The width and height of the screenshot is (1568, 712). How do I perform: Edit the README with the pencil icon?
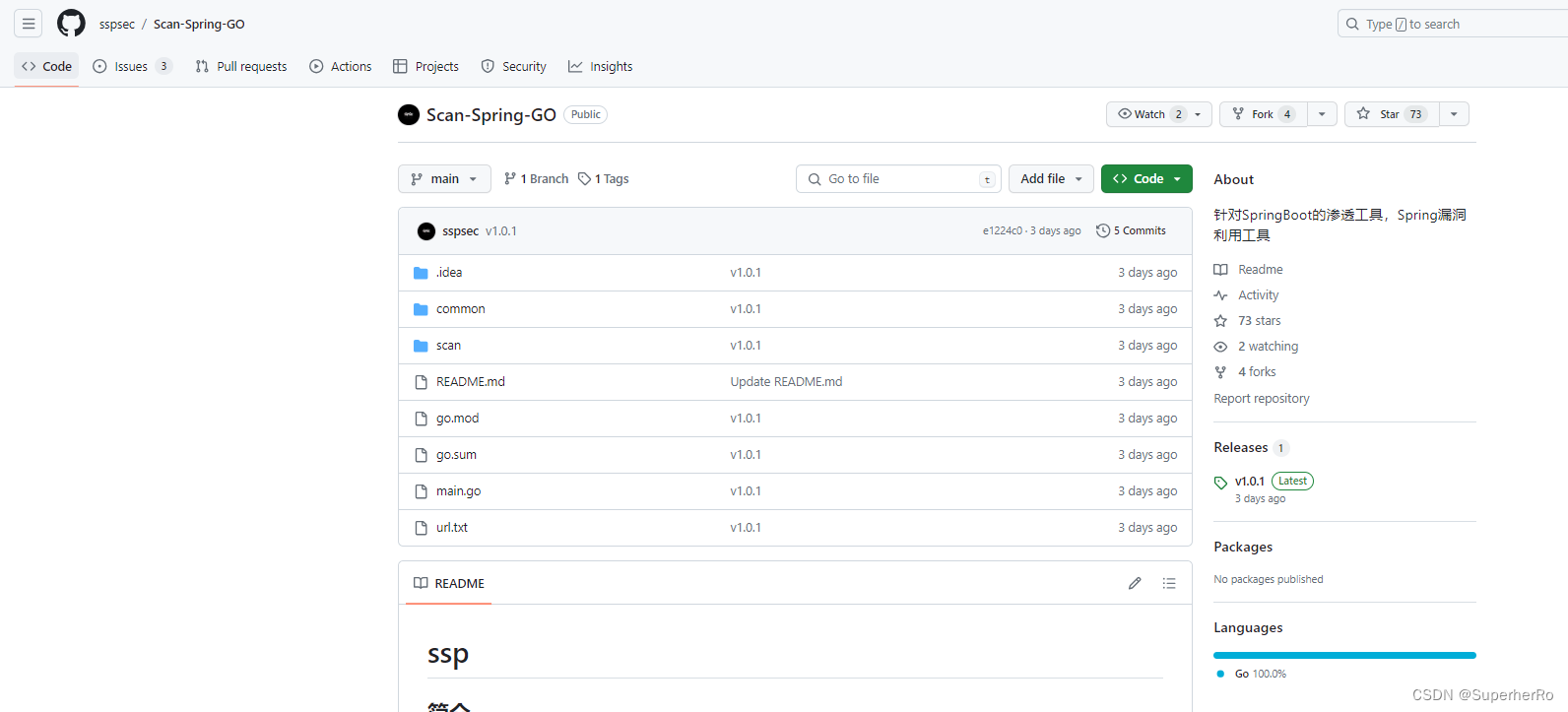(1135, 583)
